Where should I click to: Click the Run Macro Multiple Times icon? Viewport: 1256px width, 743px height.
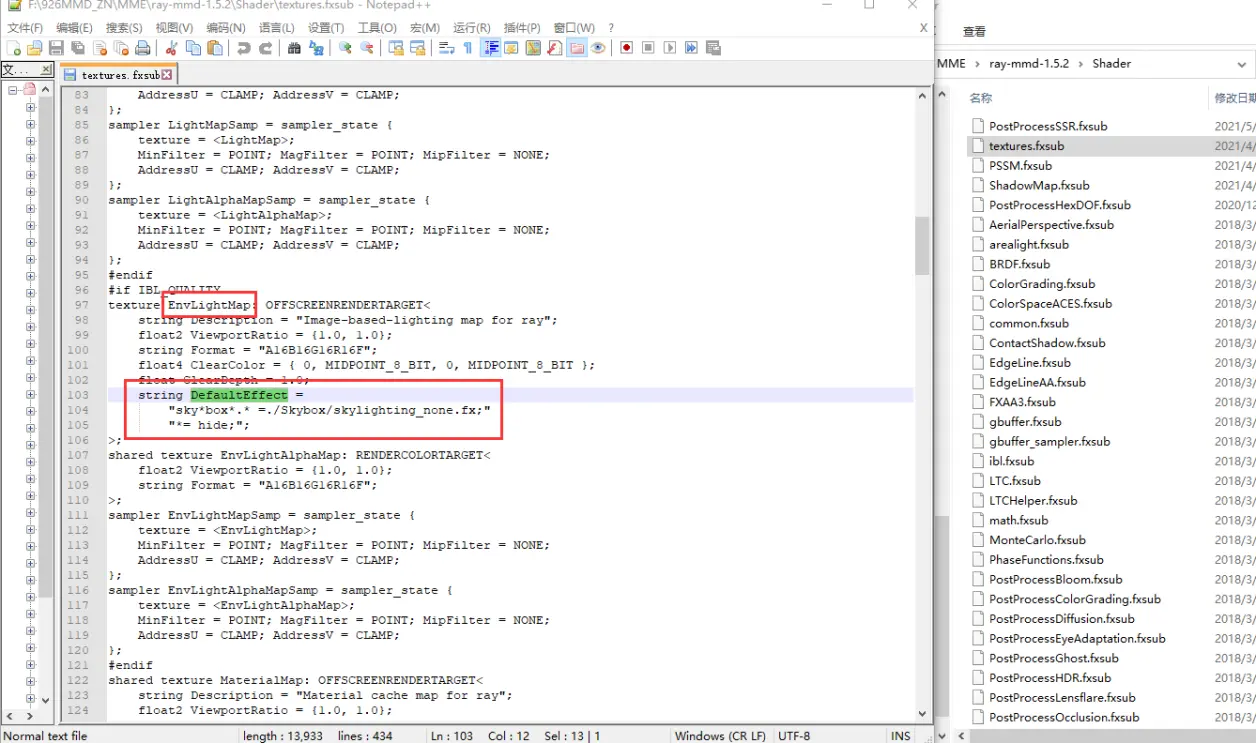point(691,48)
